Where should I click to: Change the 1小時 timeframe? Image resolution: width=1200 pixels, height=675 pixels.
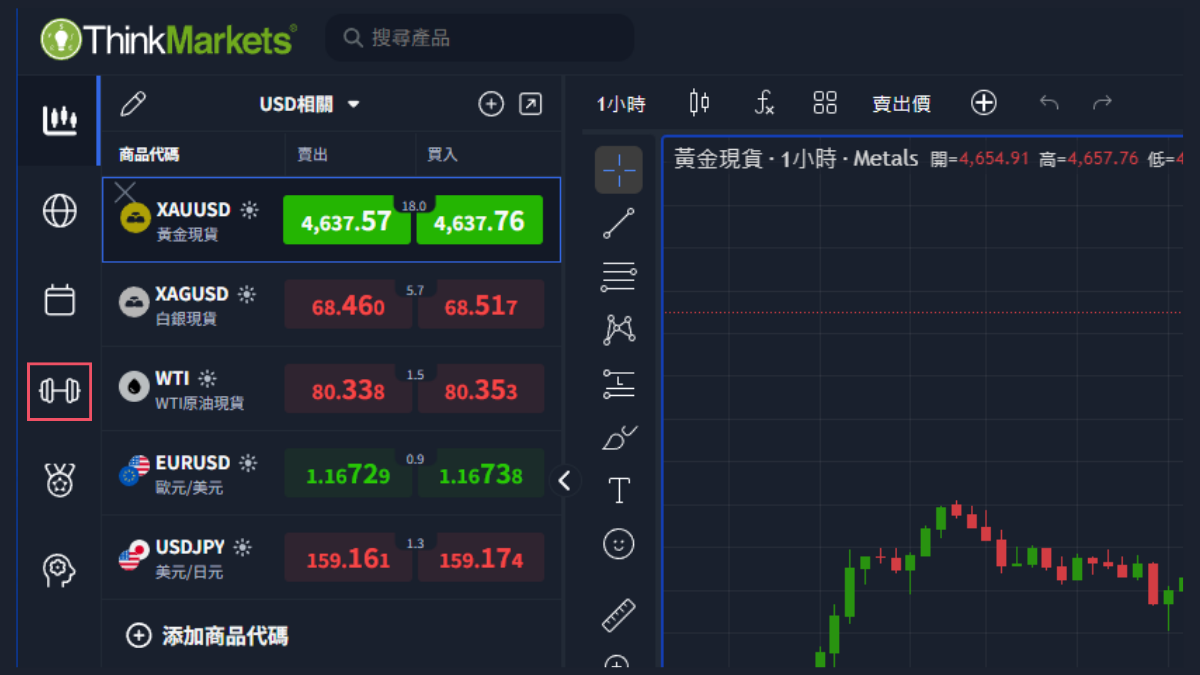pyautogui.click(x=621, y=103)
